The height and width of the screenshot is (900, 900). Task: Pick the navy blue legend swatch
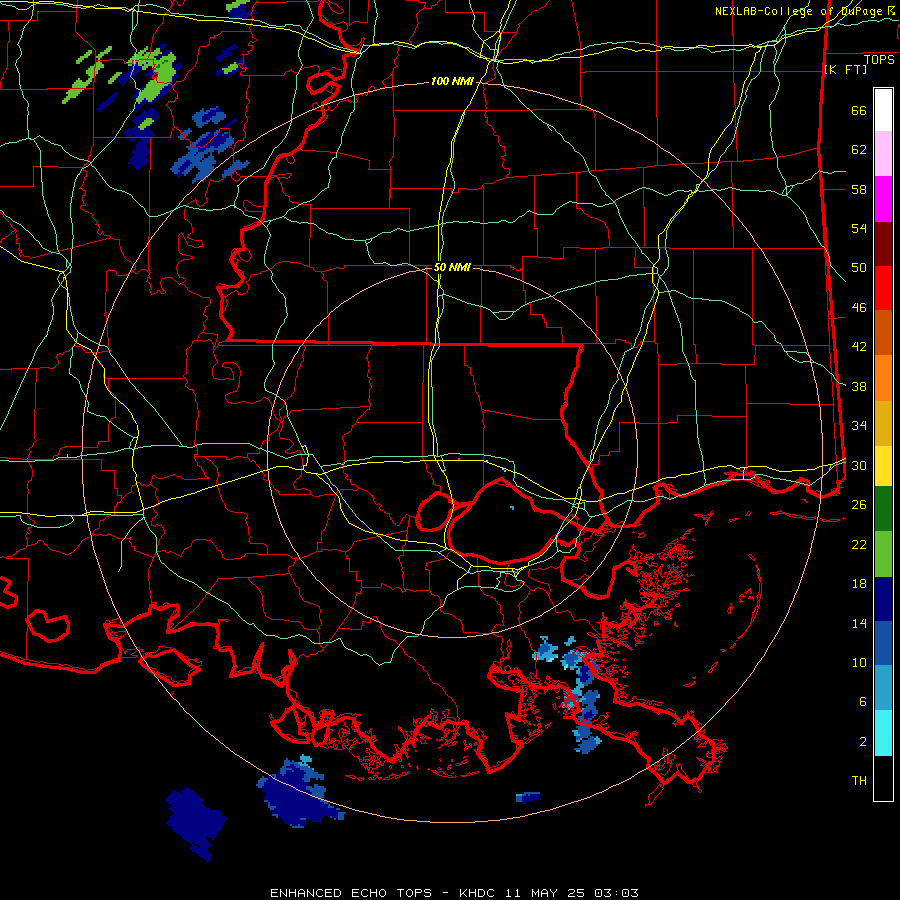pos(883,599)
